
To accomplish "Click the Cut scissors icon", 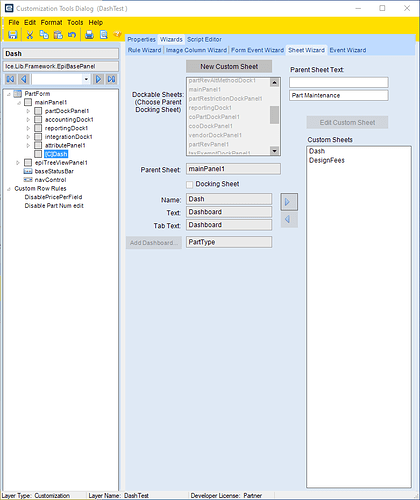I will (30, 35).
